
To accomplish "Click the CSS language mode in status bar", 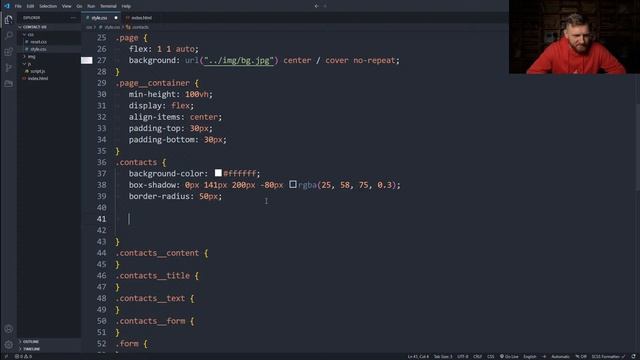I will click(491, 356).
